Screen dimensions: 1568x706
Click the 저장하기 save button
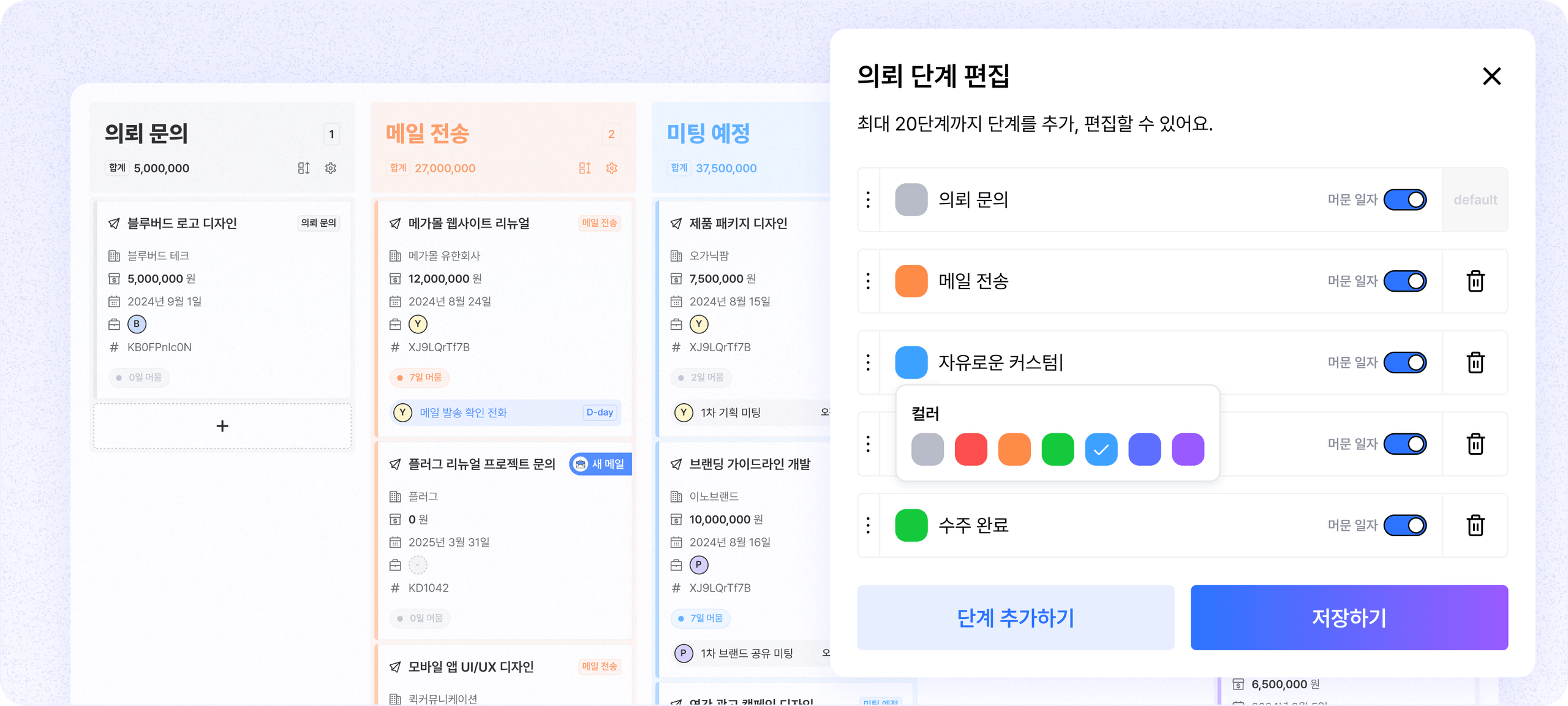tap(1349, 617)
